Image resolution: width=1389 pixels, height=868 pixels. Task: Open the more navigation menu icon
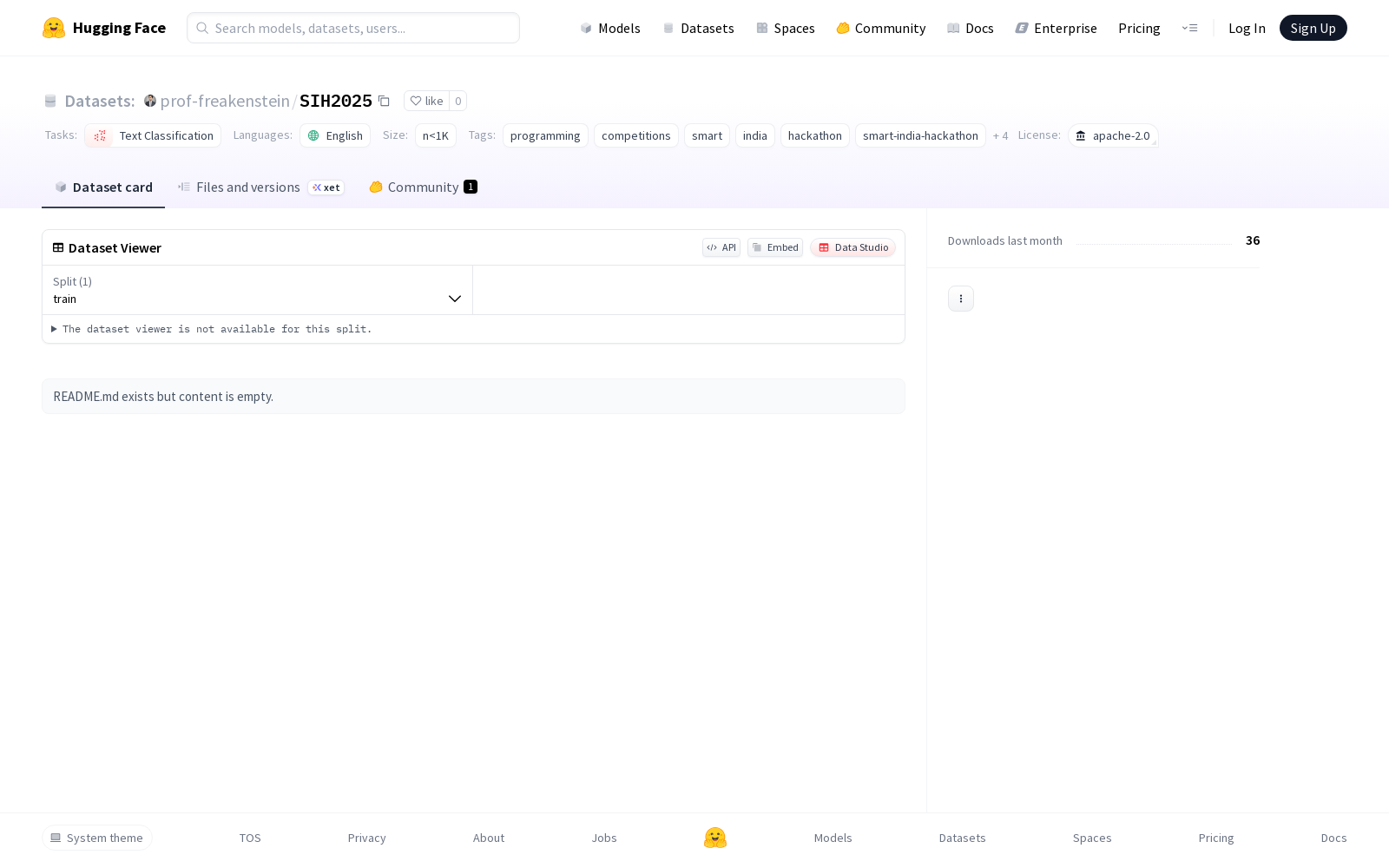[1189, 28]
